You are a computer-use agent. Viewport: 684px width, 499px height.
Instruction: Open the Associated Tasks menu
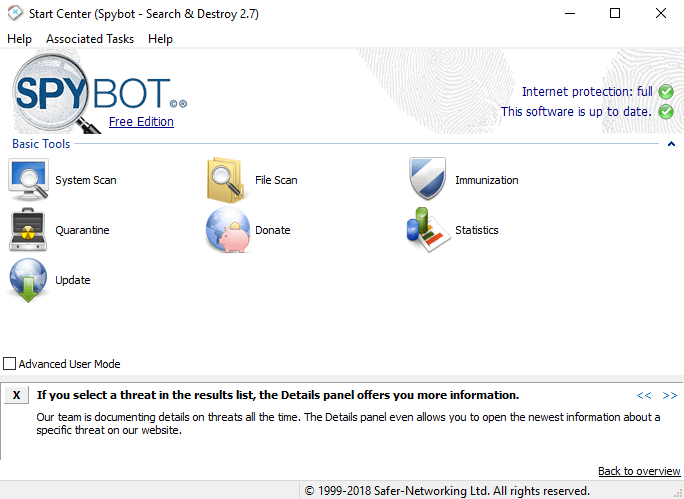click(x=90, y=39)
